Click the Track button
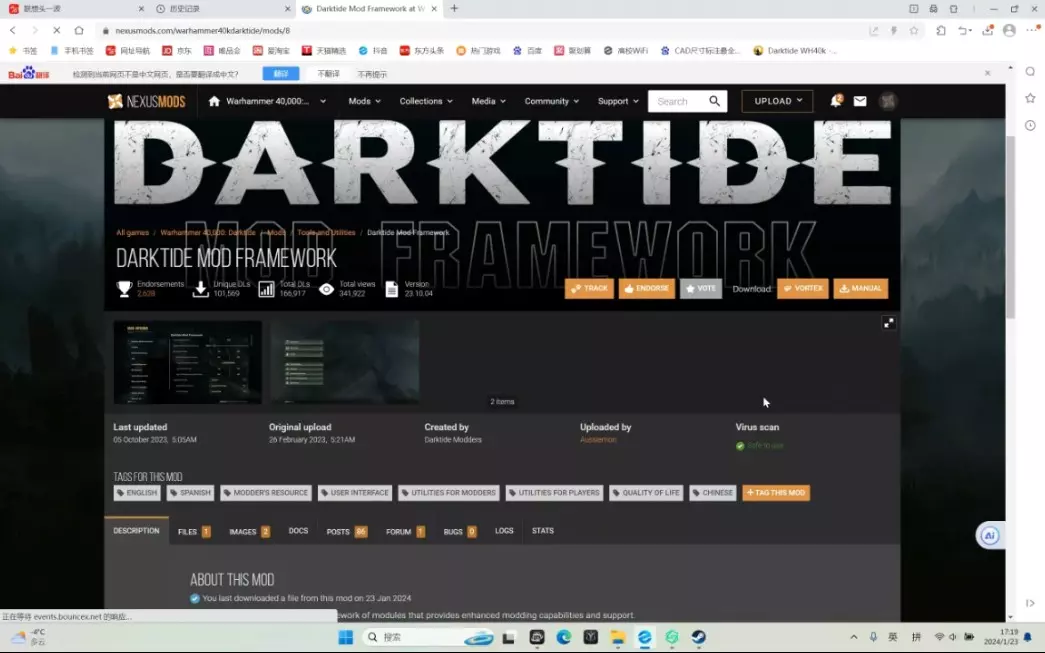Screen dimensions: 1045x653 (589, 289)
